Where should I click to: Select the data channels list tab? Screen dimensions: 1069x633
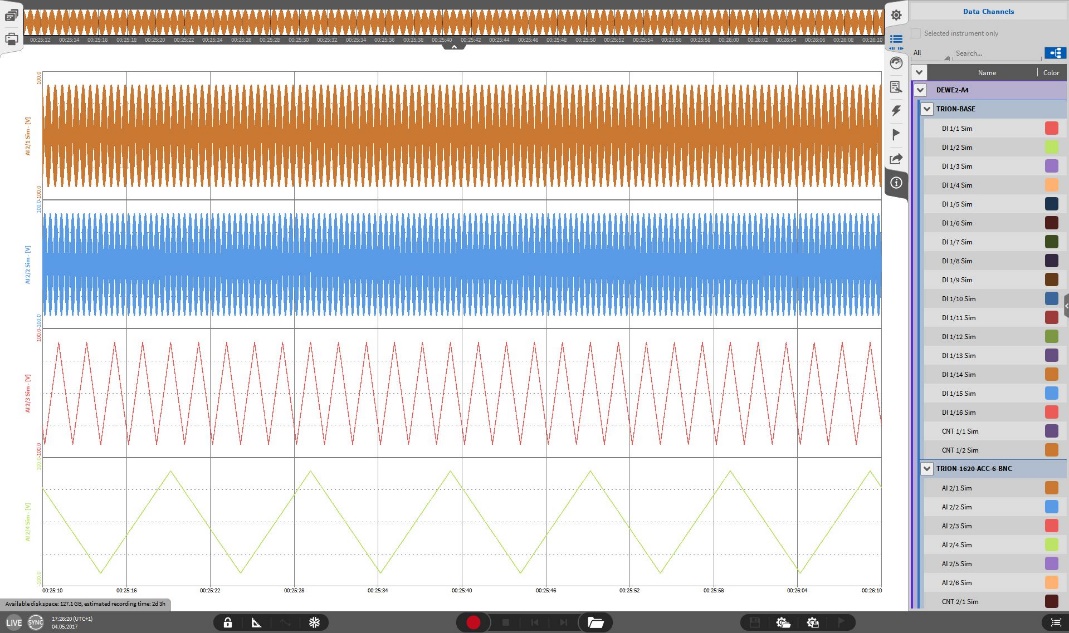896,39
